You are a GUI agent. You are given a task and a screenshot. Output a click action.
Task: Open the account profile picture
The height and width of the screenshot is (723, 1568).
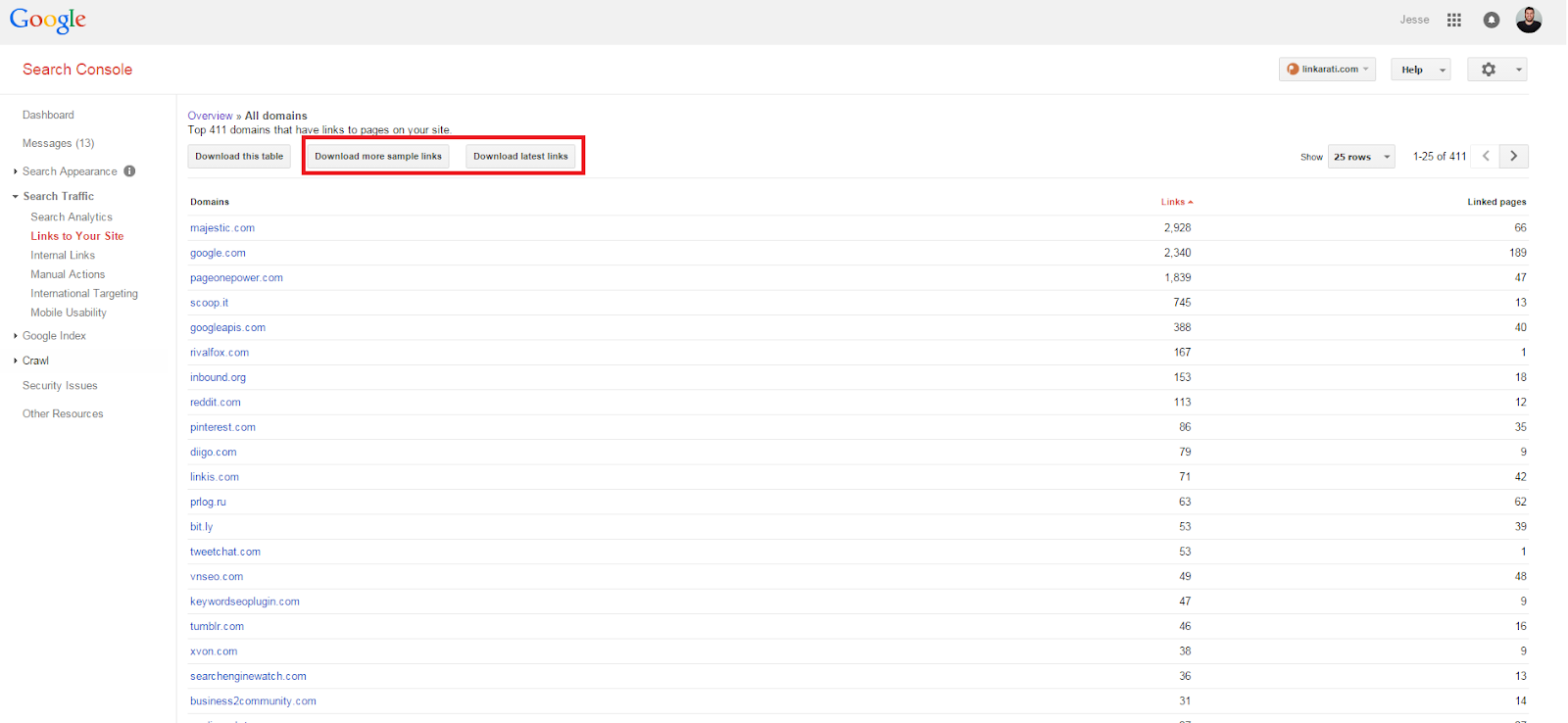pos(1529,19)
